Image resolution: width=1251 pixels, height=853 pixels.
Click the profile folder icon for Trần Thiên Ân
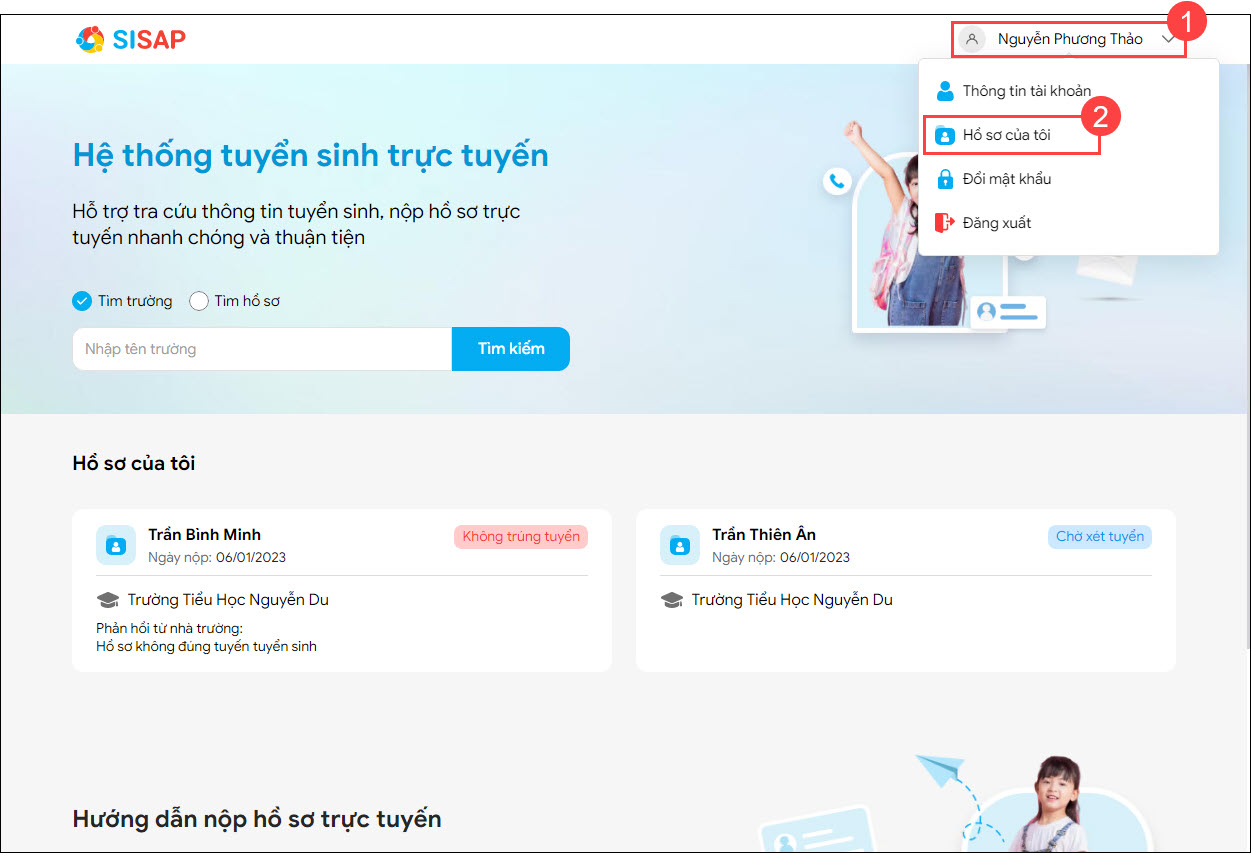click(x=680, y=545)
